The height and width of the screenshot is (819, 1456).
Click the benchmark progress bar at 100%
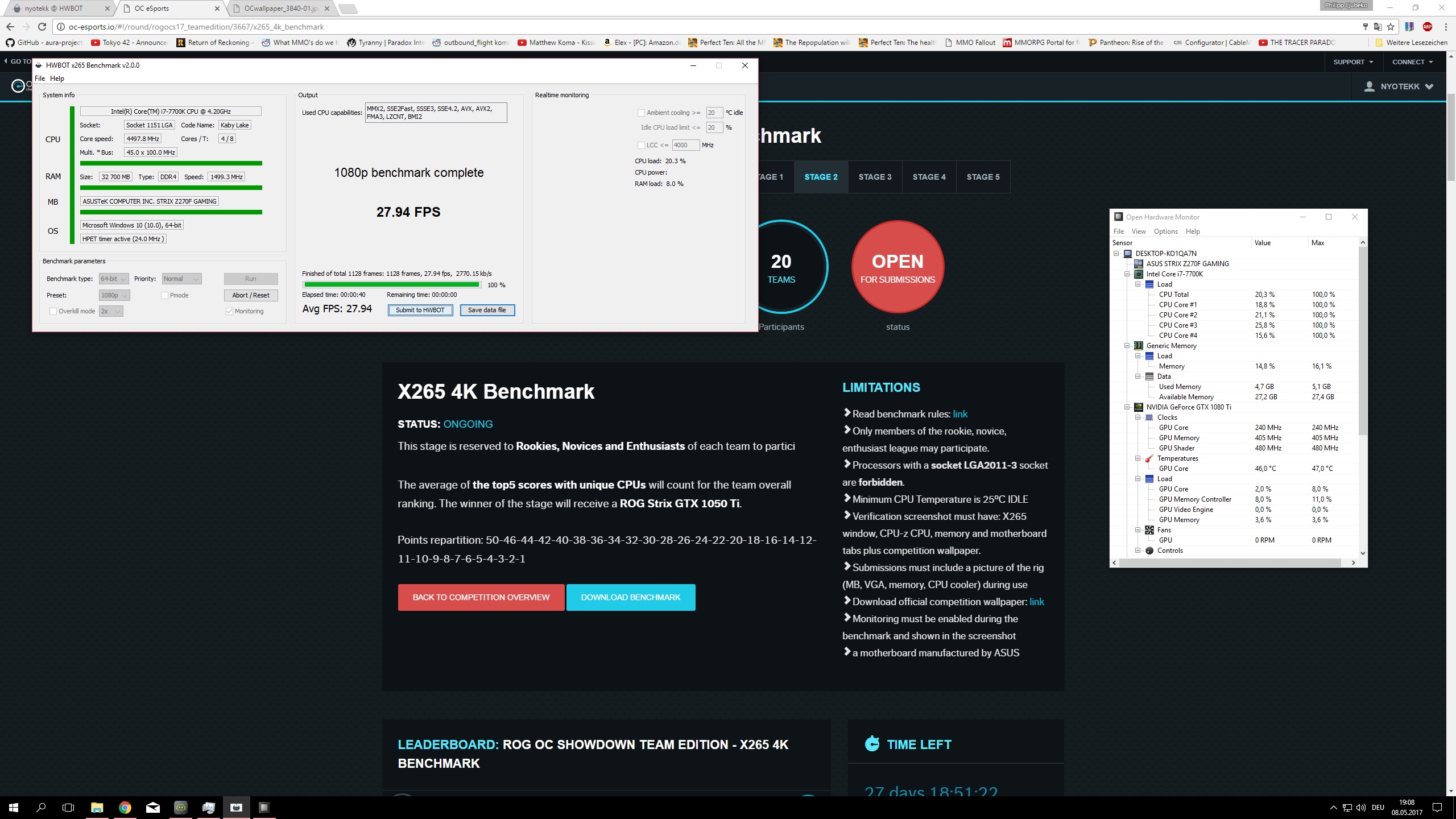(x=392, y=284)
